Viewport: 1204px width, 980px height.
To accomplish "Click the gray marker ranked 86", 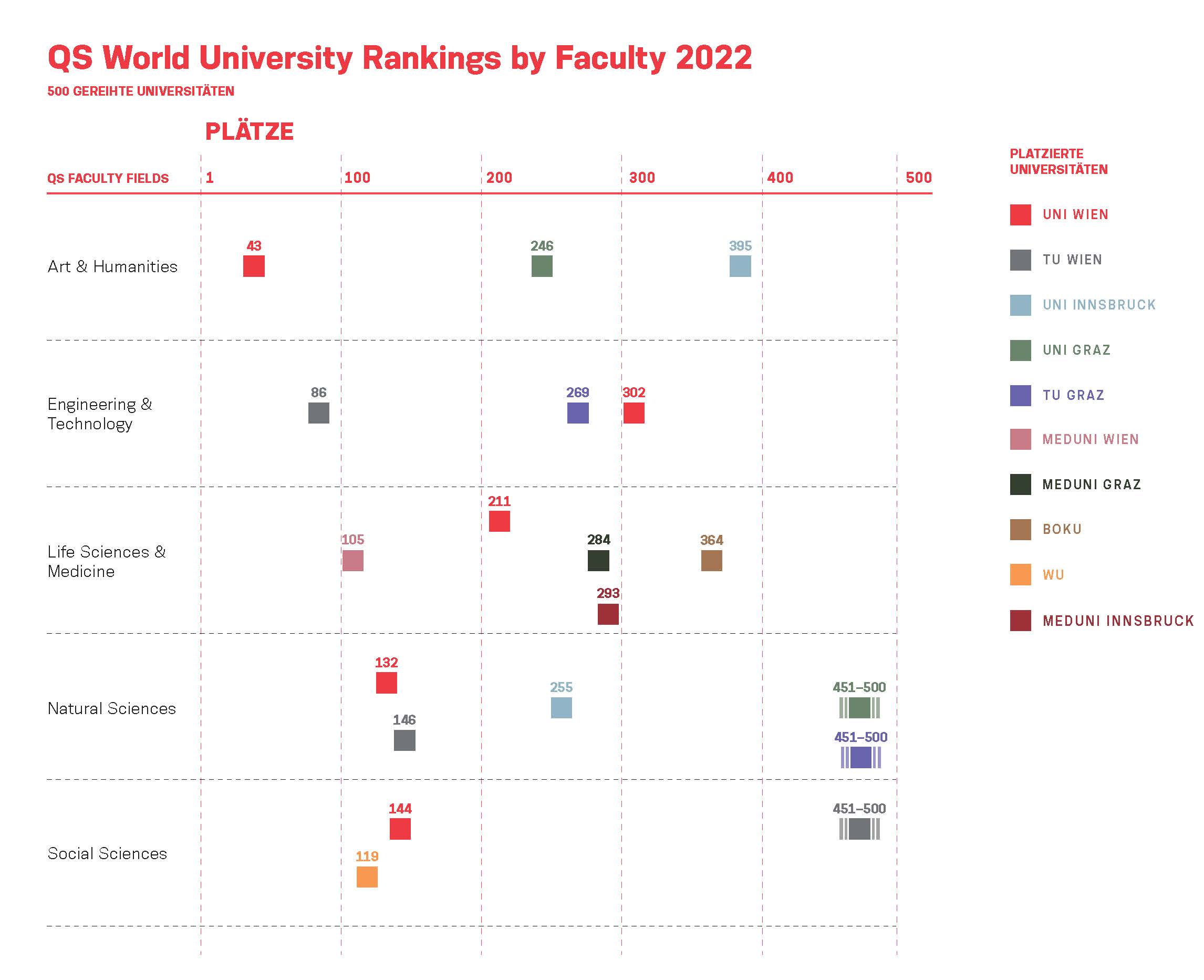I will coord(319,412).
